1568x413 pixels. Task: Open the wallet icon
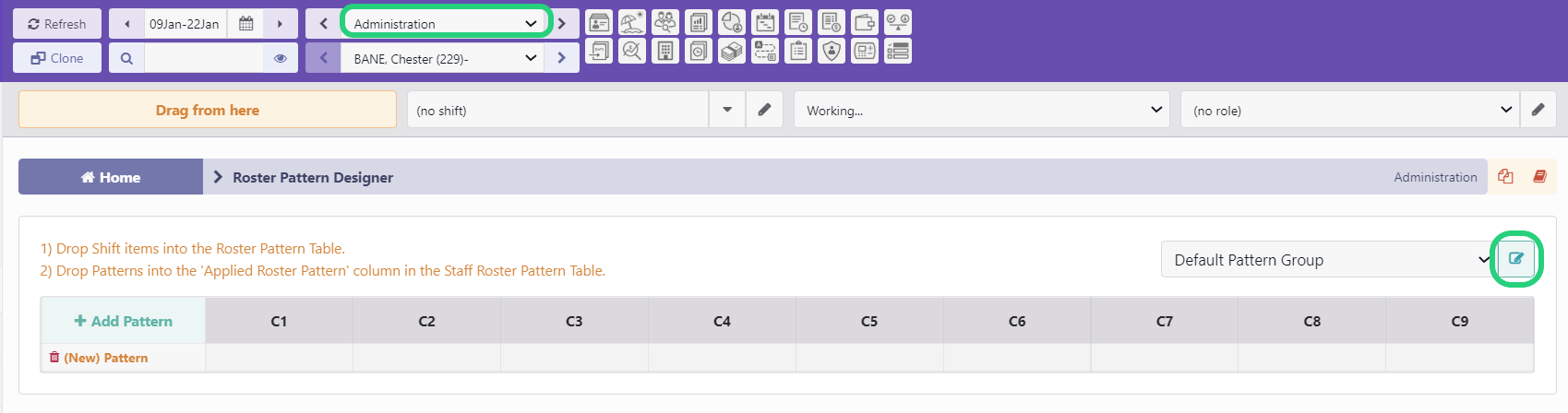pyautogui.click(x=865, y=22)
